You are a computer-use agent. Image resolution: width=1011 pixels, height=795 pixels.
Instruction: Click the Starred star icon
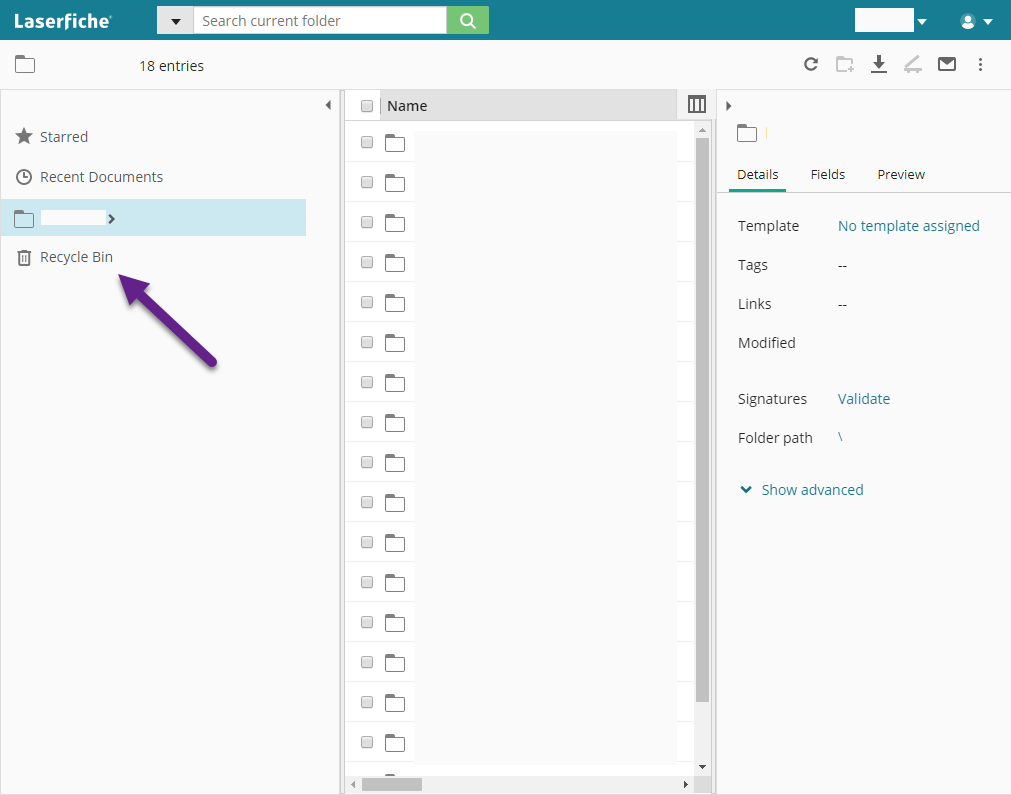24,136
